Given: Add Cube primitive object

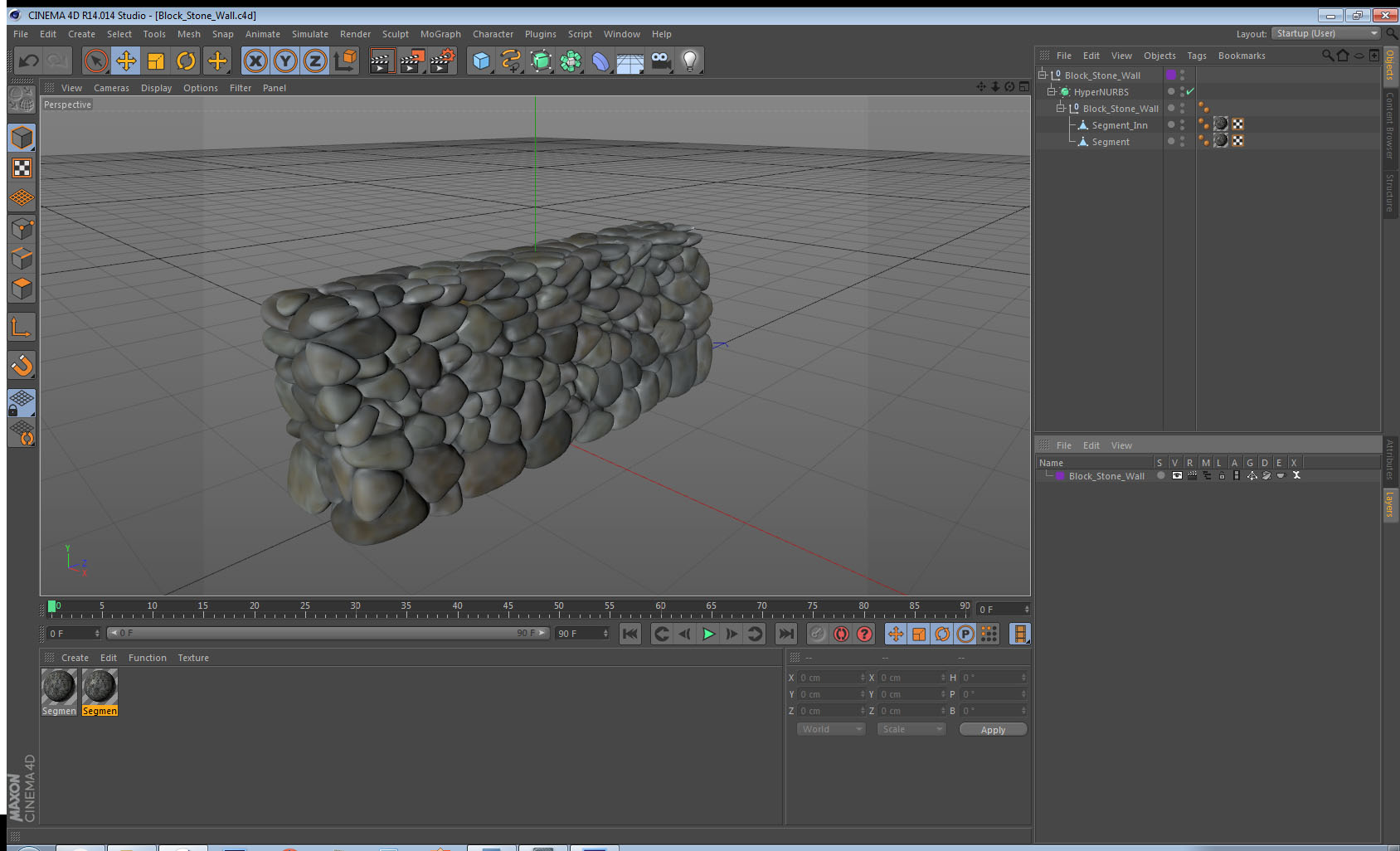Looking at the screenshot, I should pyautogui.click(x=481, y=61).
